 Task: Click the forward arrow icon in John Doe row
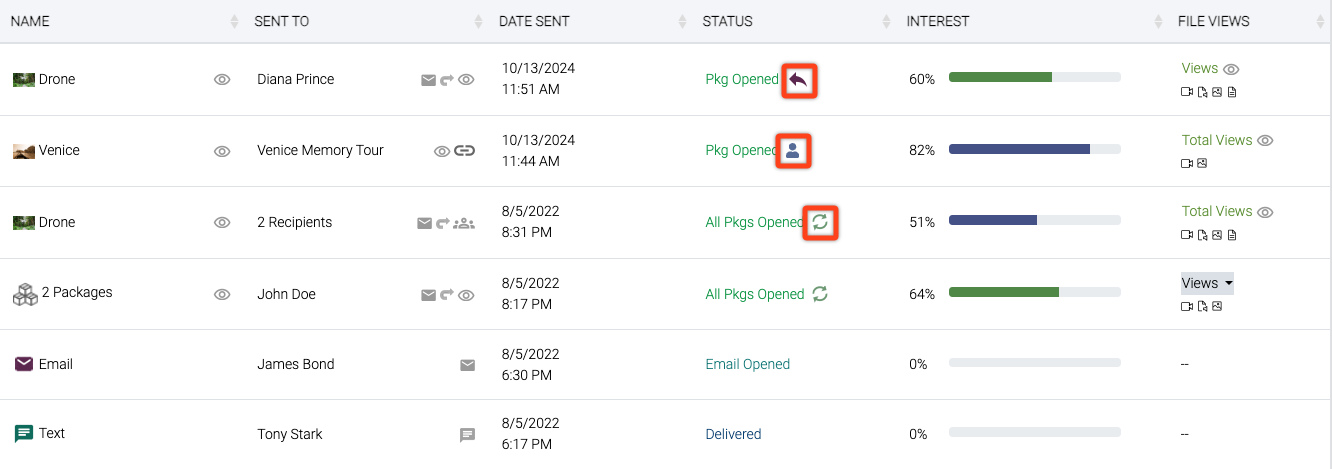tap(445, 295)
